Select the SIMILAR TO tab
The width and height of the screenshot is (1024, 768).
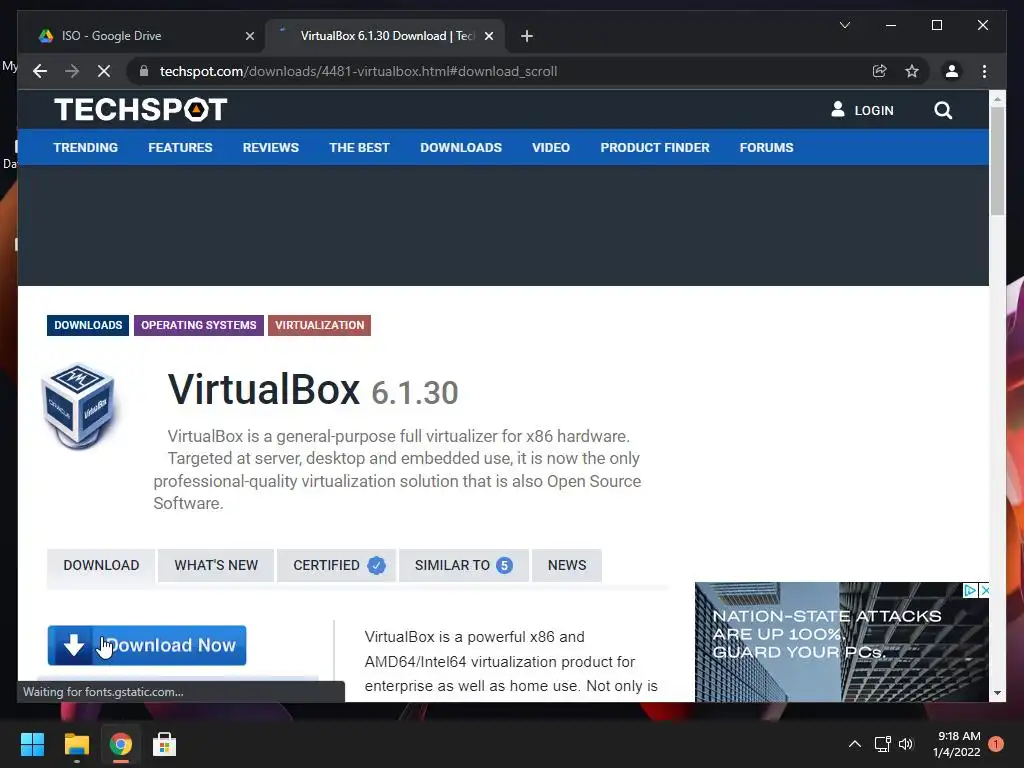pos(464,565)
